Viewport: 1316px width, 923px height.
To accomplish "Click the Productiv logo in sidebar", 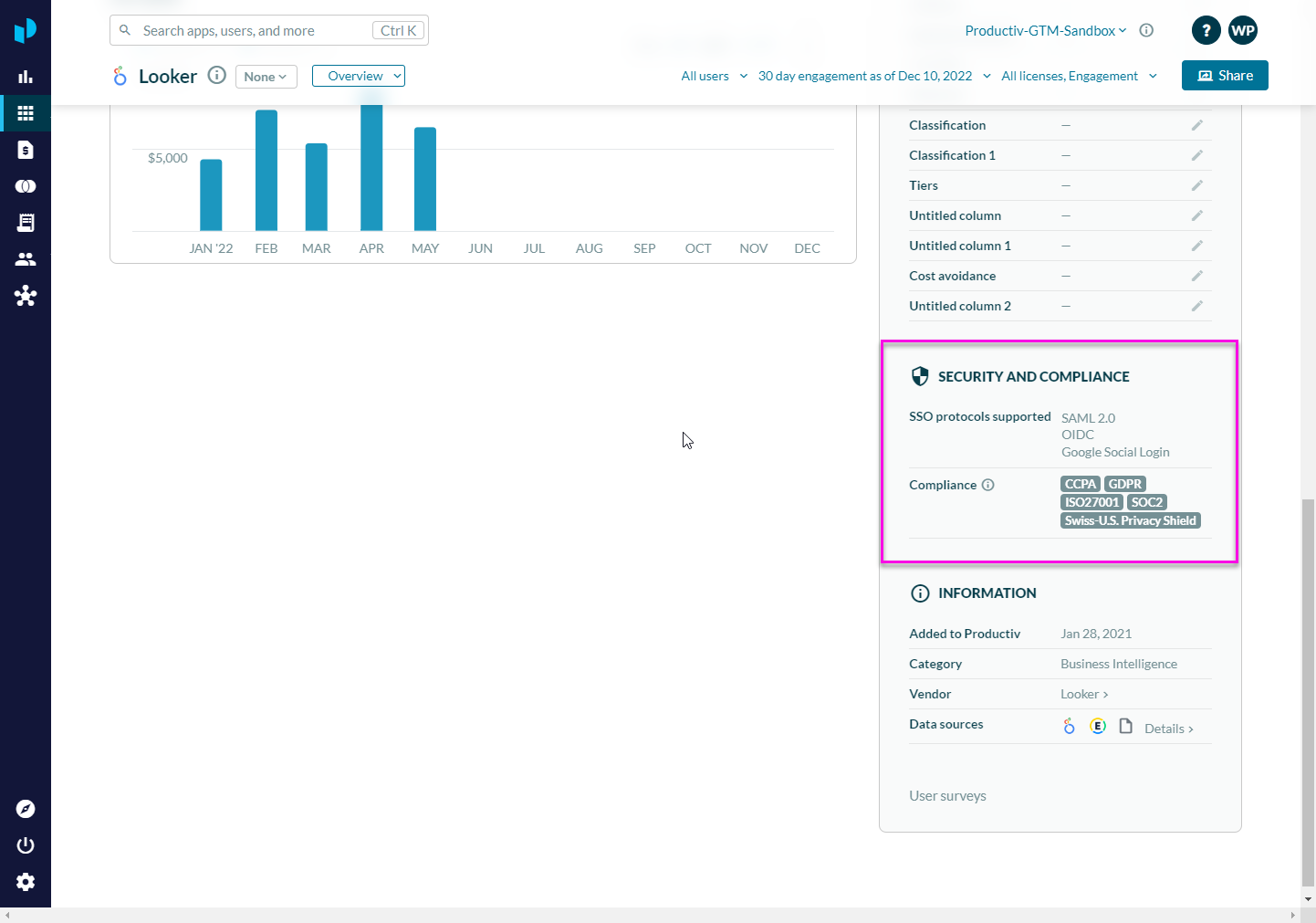I will (x=26, y=30).
